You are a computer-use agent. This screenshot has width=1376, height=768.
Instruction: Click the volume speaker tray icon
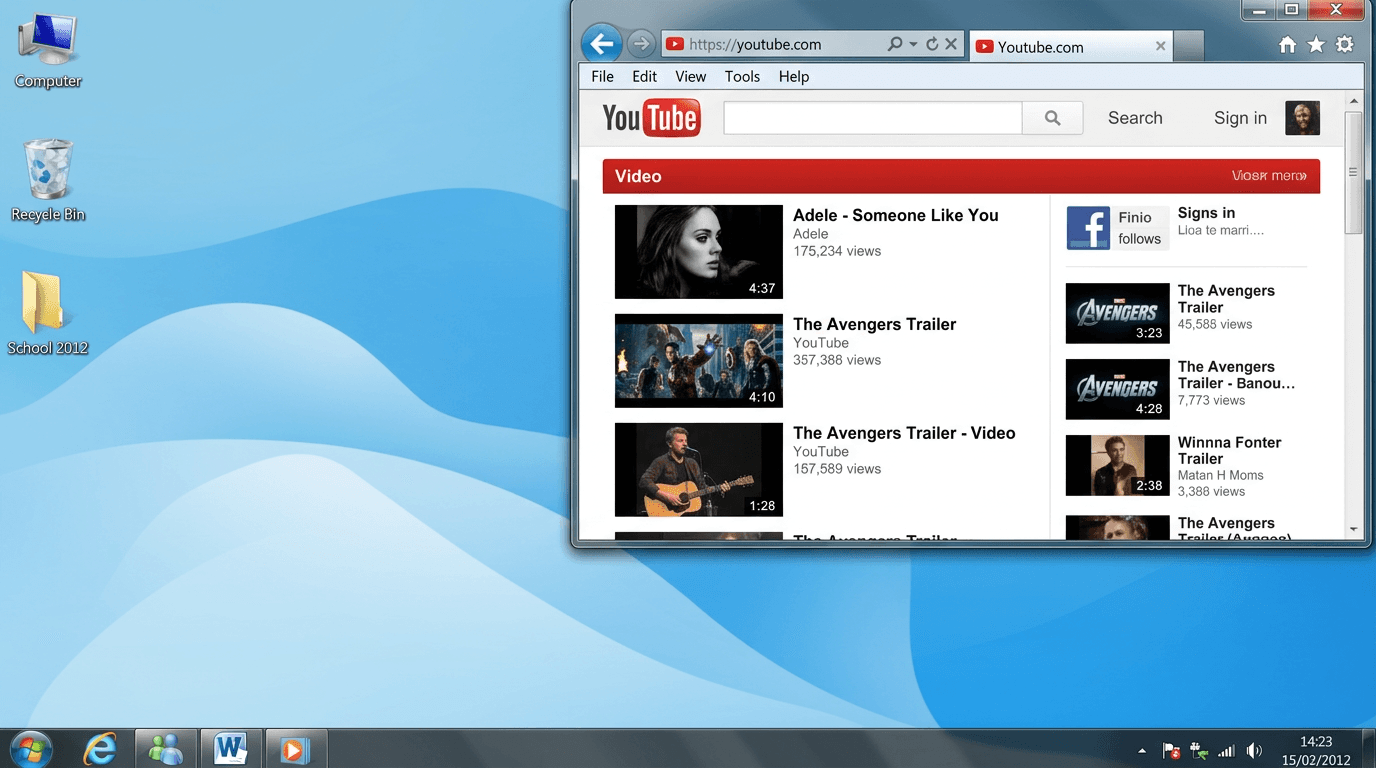click(x=1254, y=750)
